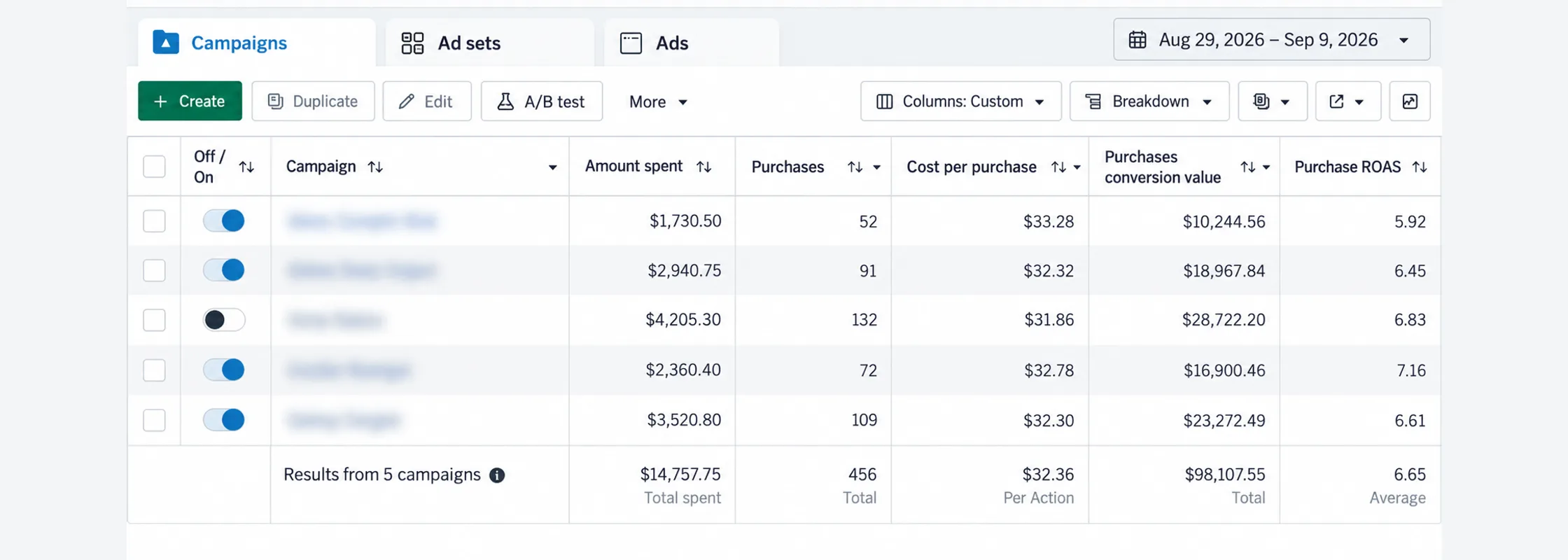Screen dimensions: 1568x560
Task: Click the green Create button
Action: (190, 101)
